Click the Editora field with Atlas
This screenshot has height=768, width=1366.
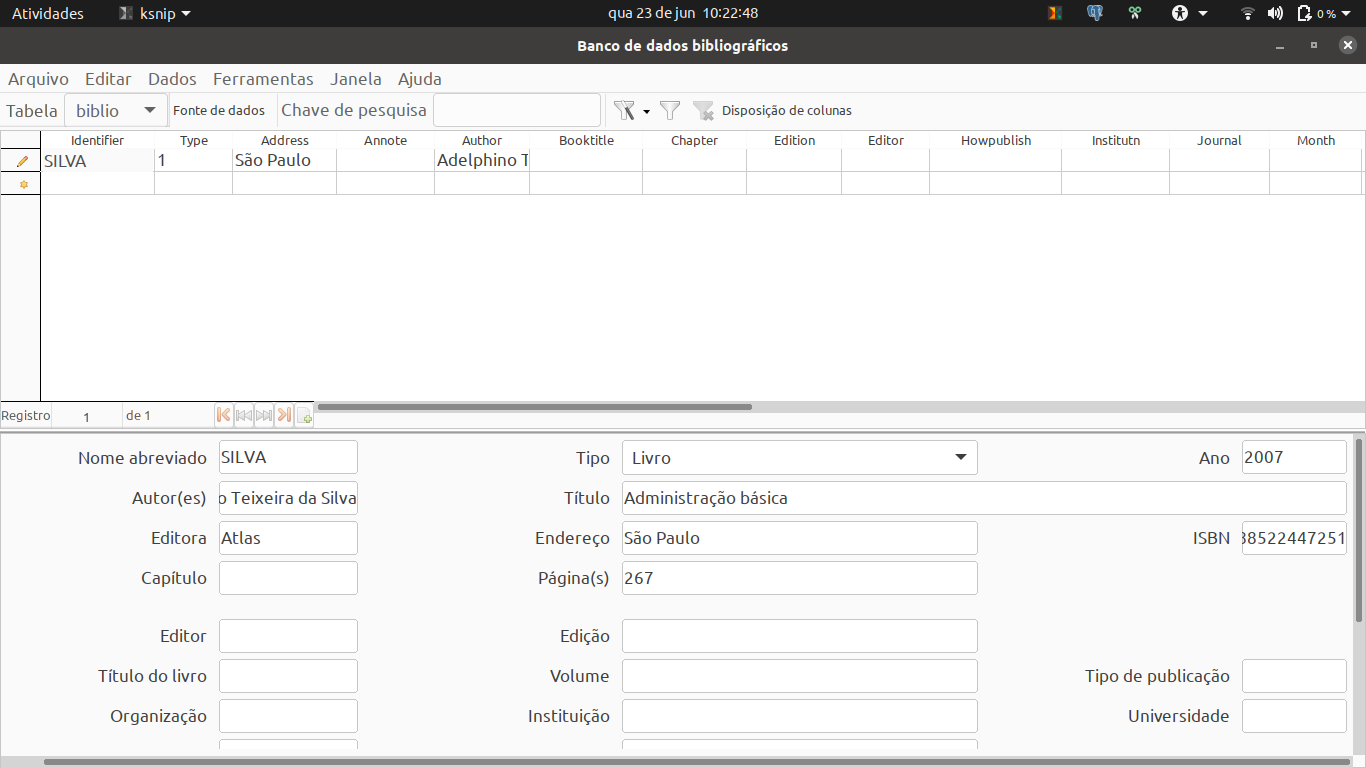point(288,538)
